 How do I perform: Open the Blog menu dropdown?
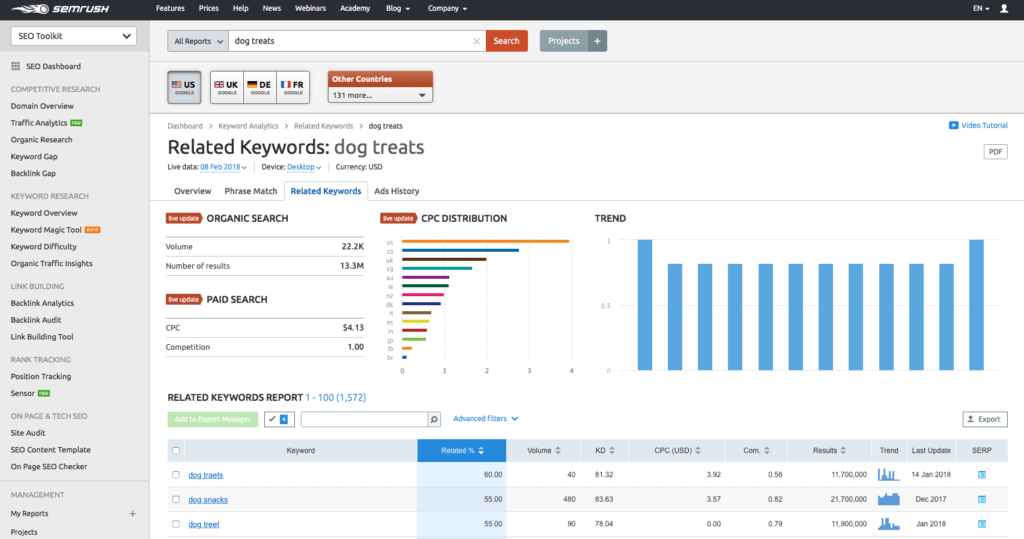398,8
